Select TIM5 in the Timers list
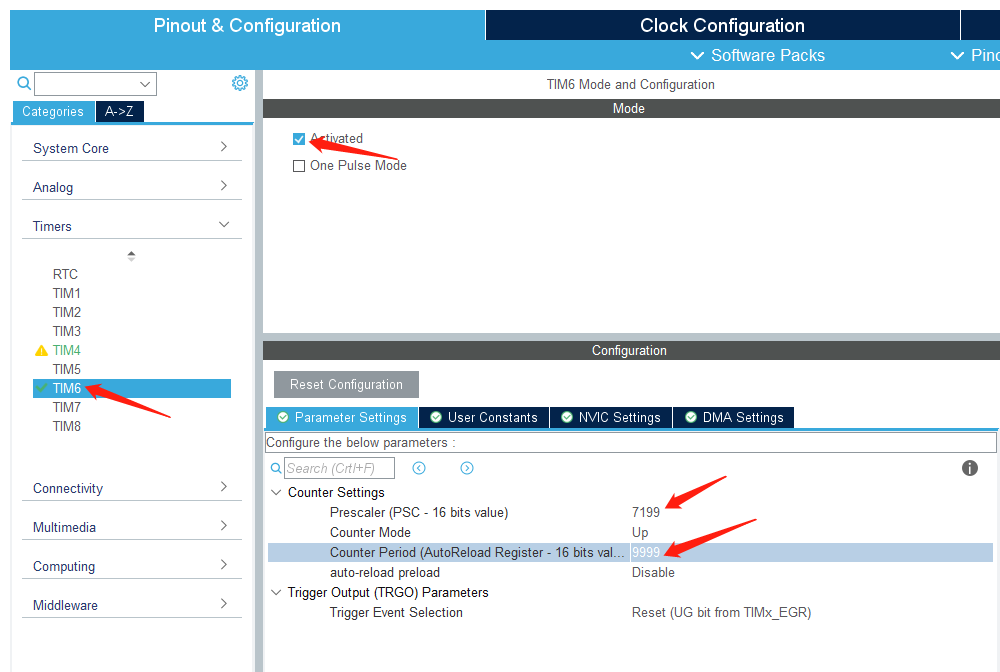The height and width of the screenshot is (672, 1000). click(x=66, y=369)
